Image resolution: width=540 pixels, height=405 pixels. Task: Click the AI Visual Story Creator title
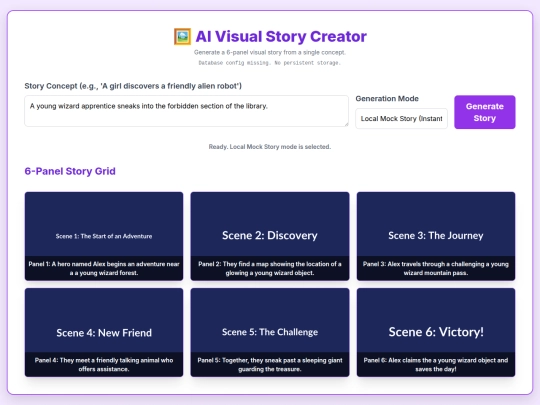pyautogui.click(x=281, y=37)
